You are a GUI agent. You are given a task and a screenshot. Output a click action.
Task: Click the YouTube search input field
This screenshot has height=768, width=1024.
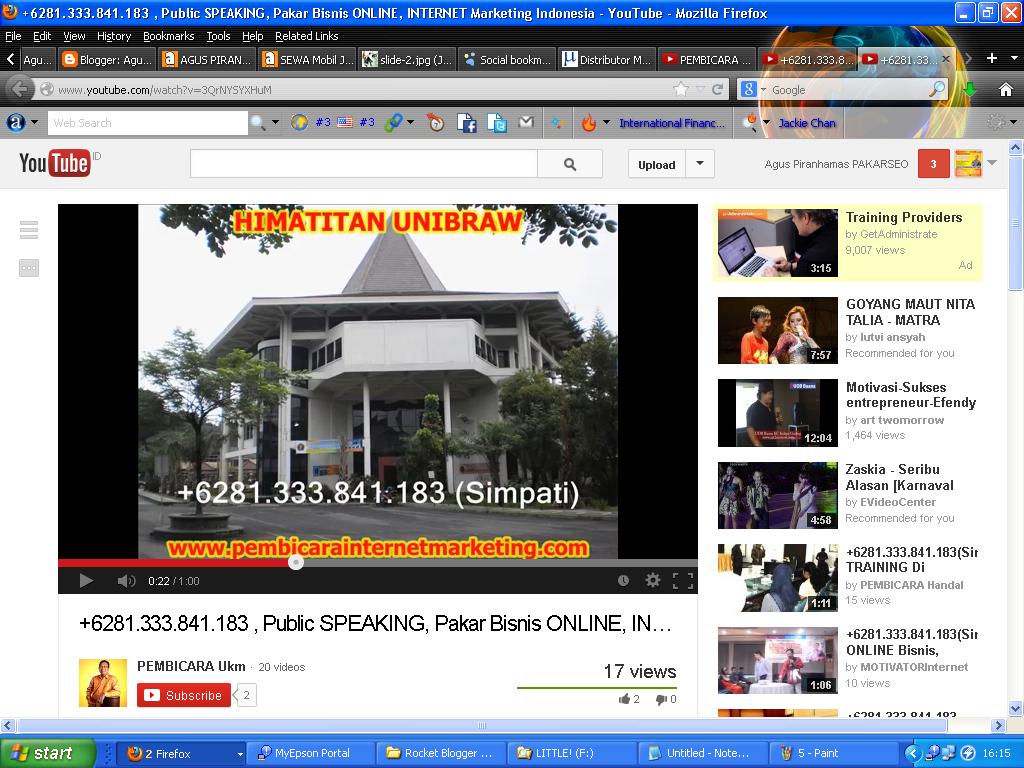[363, 165]
